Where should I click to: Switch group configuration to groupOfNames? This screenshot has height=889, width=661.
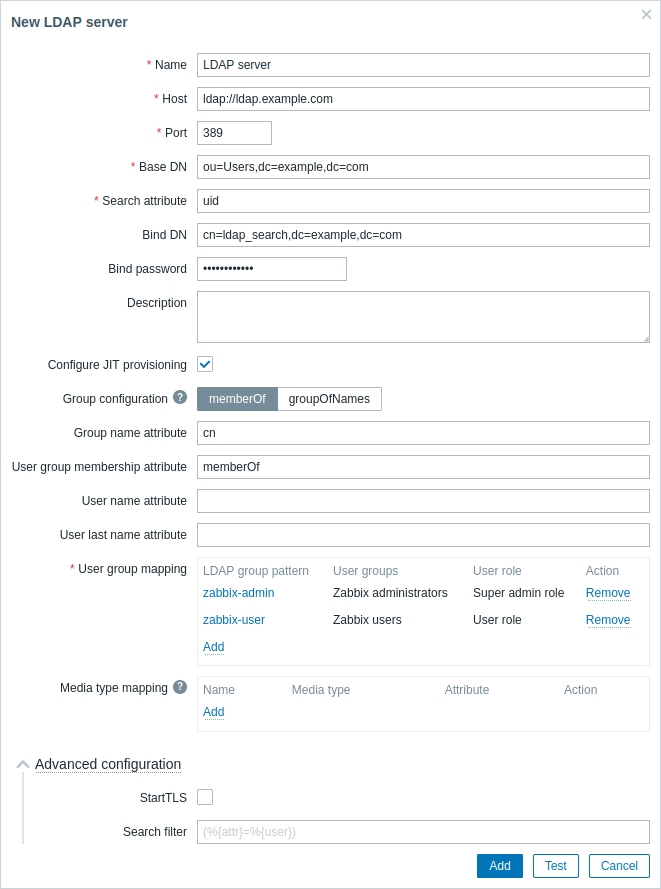[x=329, y=399]
